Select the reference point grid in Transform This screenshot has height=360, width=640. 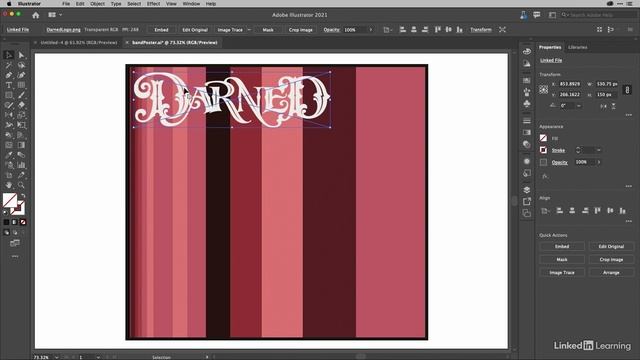pyautogui.click(x=544, y=89)
